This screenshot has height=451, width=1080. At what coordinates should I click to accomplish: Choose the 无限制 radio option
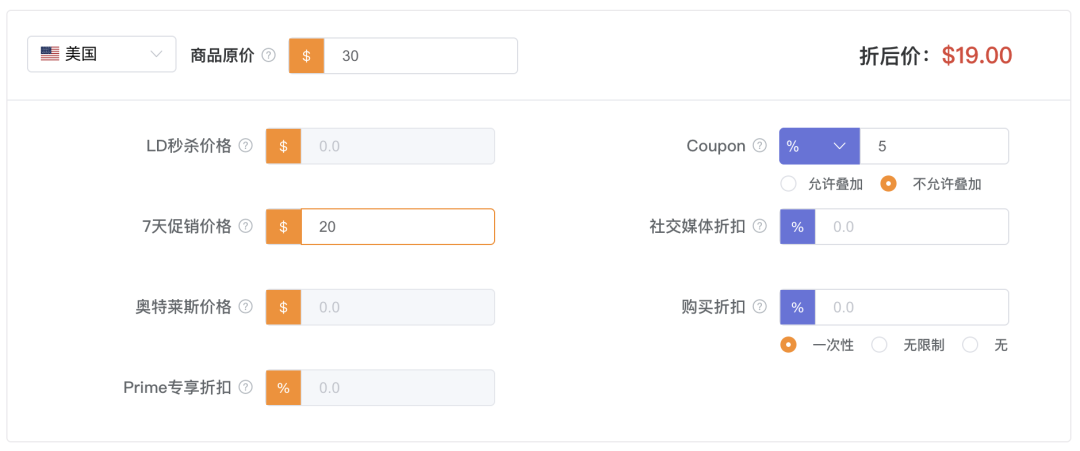pos(879,345)
